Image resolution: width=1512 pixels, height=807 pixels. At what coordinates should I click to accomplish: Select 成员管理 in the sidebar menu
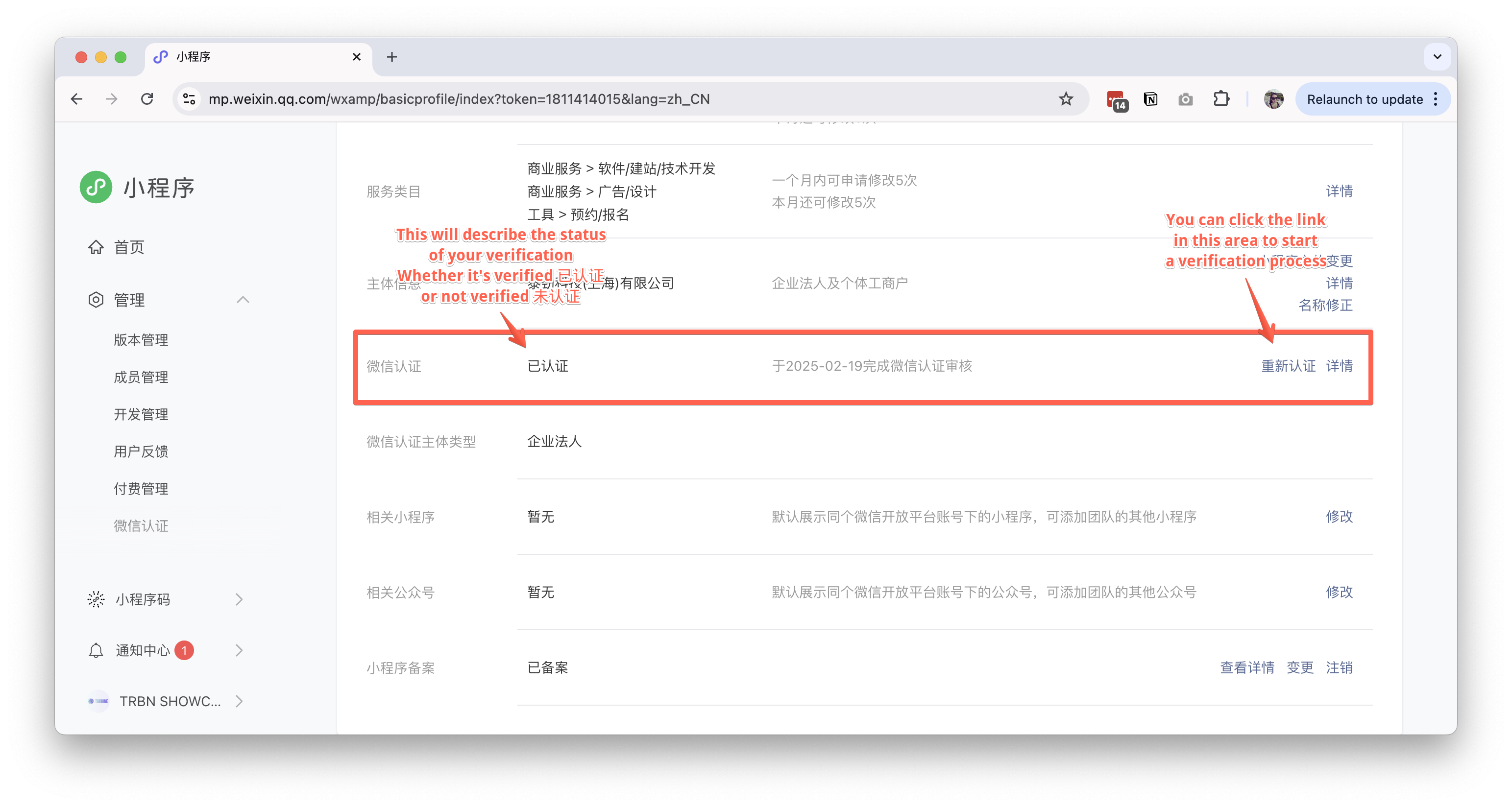point(141,377)
